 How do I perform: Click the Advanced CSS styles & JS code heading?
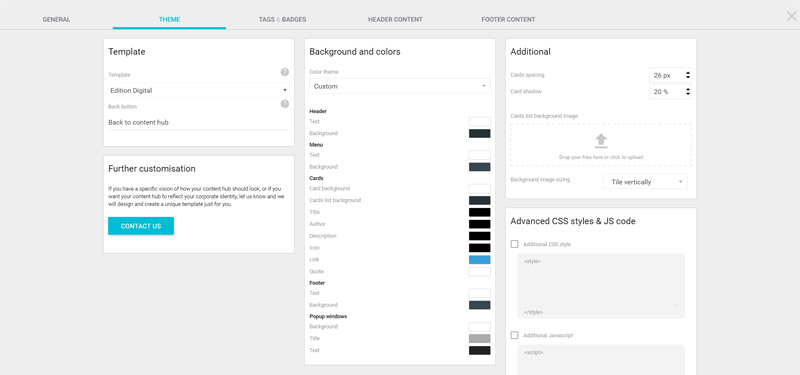click(x=573, y=221)
